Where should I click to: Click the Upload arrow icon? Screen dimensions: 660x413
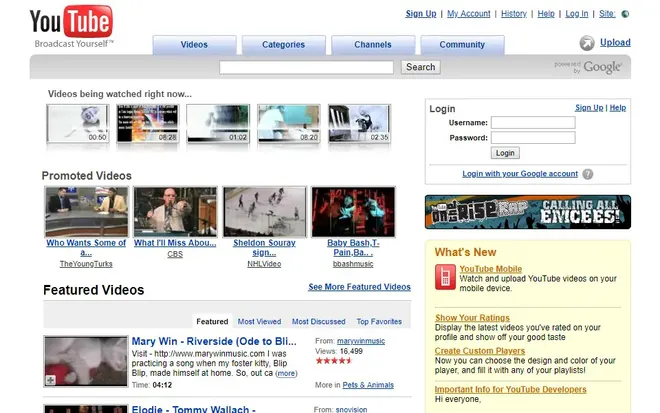587,43
